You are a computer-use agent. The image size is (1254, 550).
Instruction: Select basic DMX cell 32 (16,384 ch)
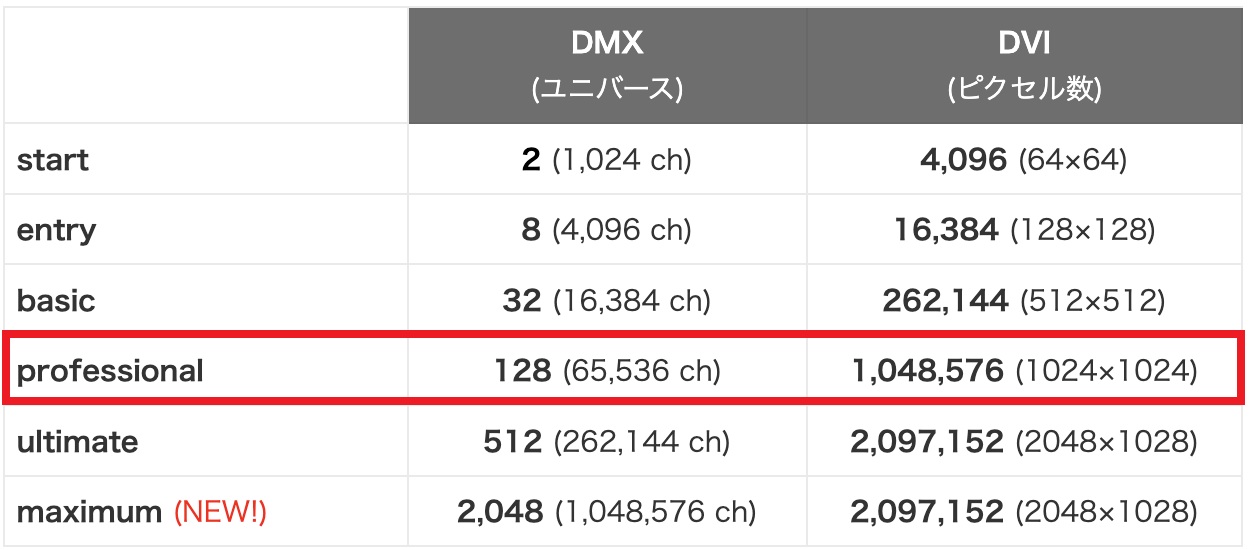607,300
